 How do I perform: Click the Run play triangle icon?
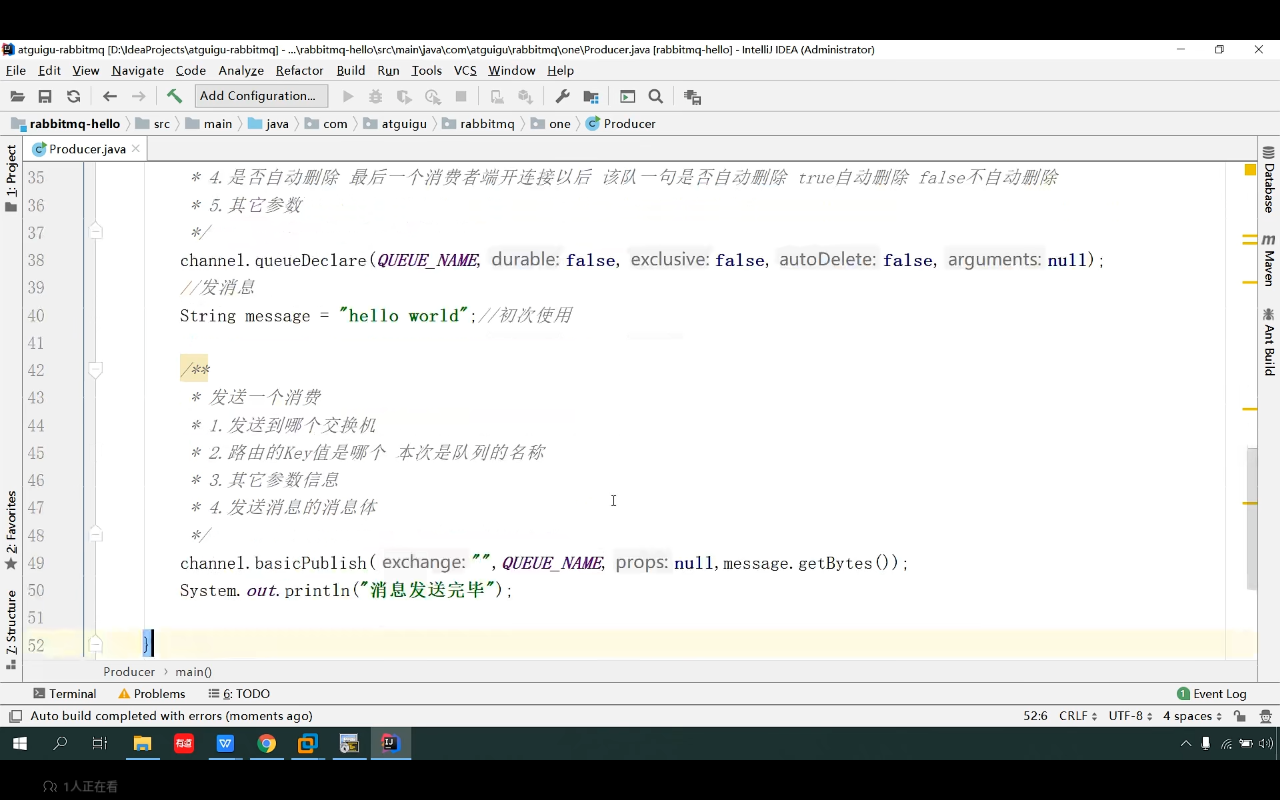pos(348,96)
